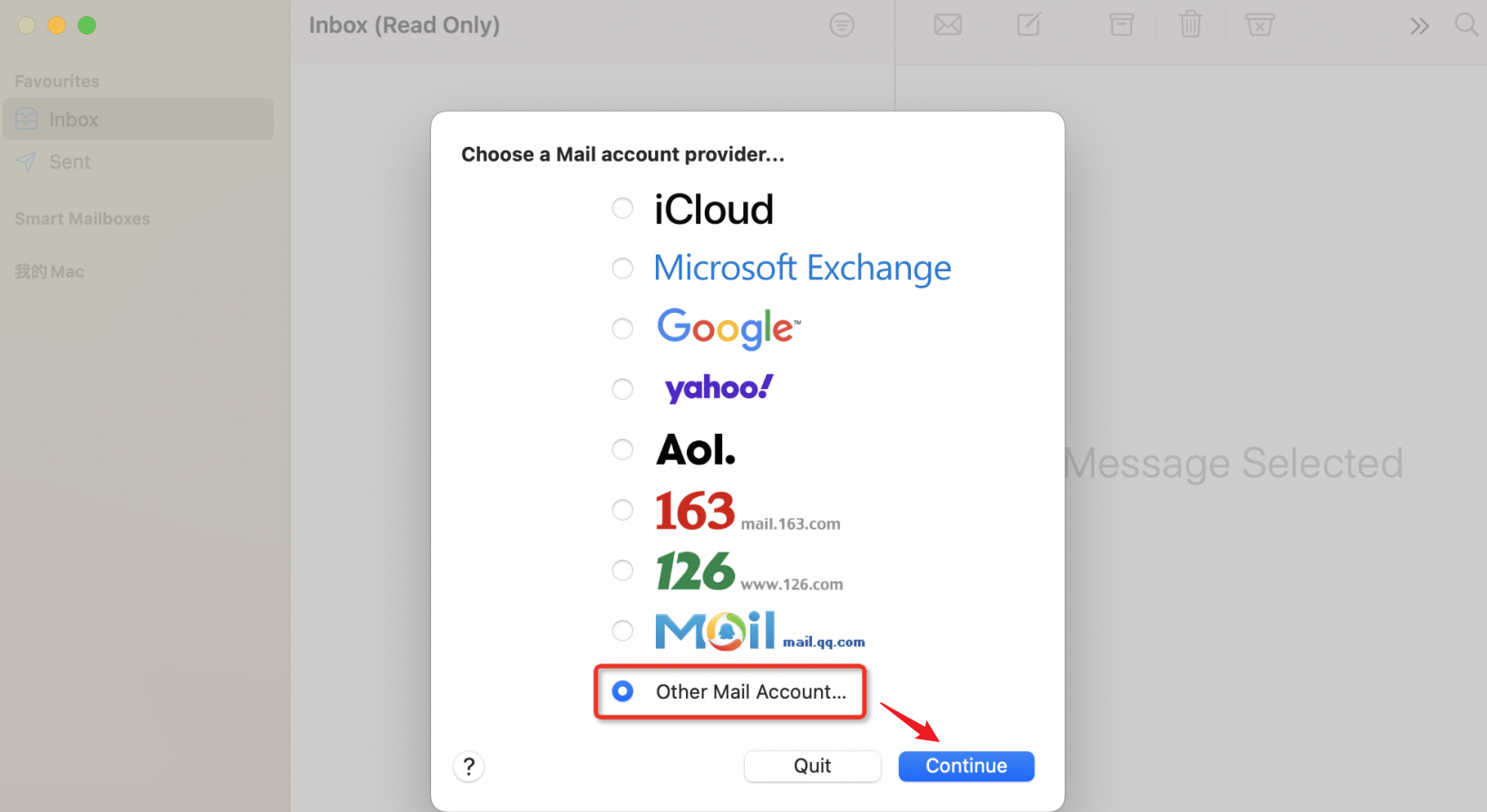Choose the QQ Mail radio button
1487x812 pixels.
[622, 631]
